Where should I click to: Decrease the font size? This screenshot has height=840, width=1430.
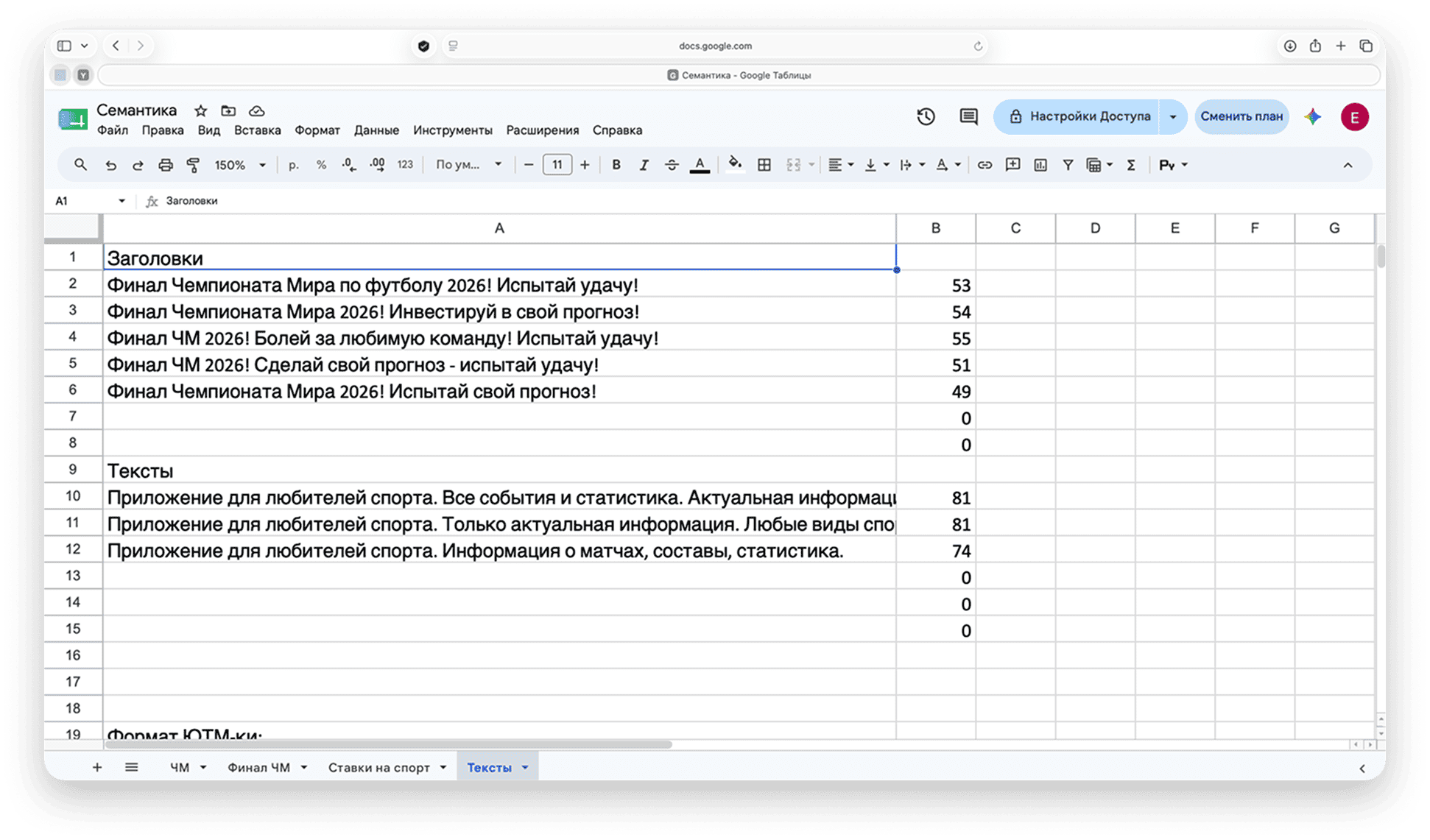coord(528,165)
